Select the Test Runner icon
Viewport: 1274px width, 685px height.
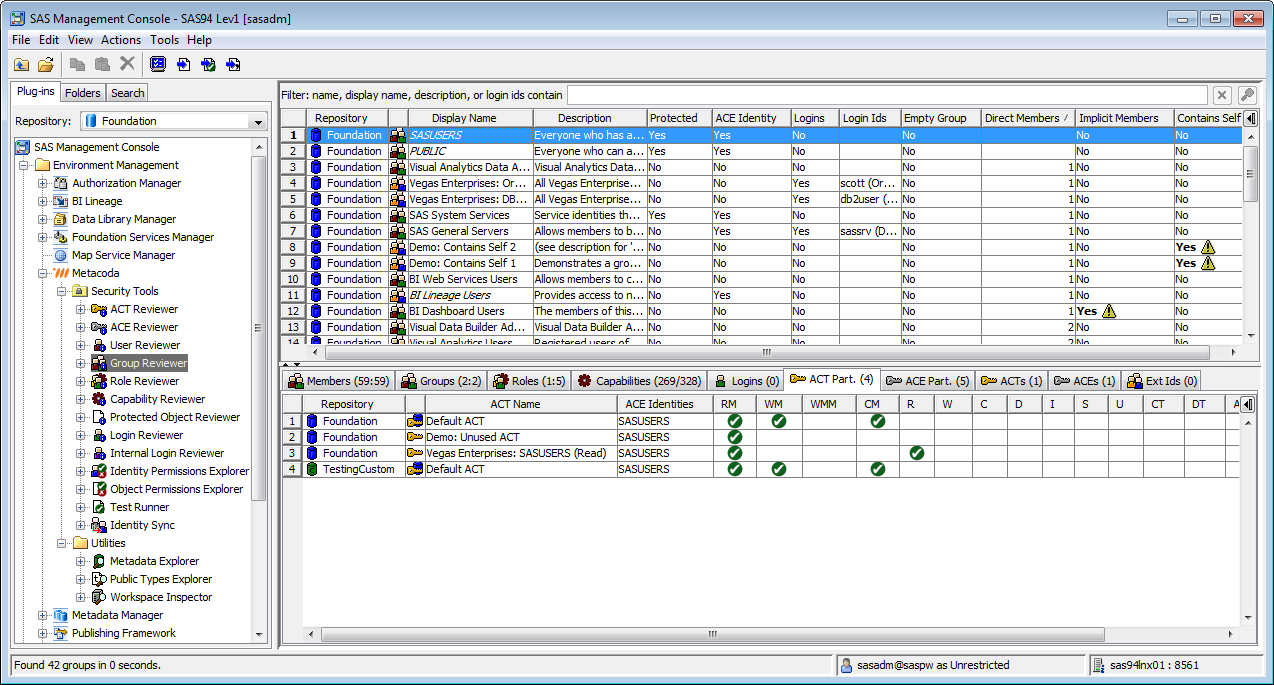(x=99, y=507)
